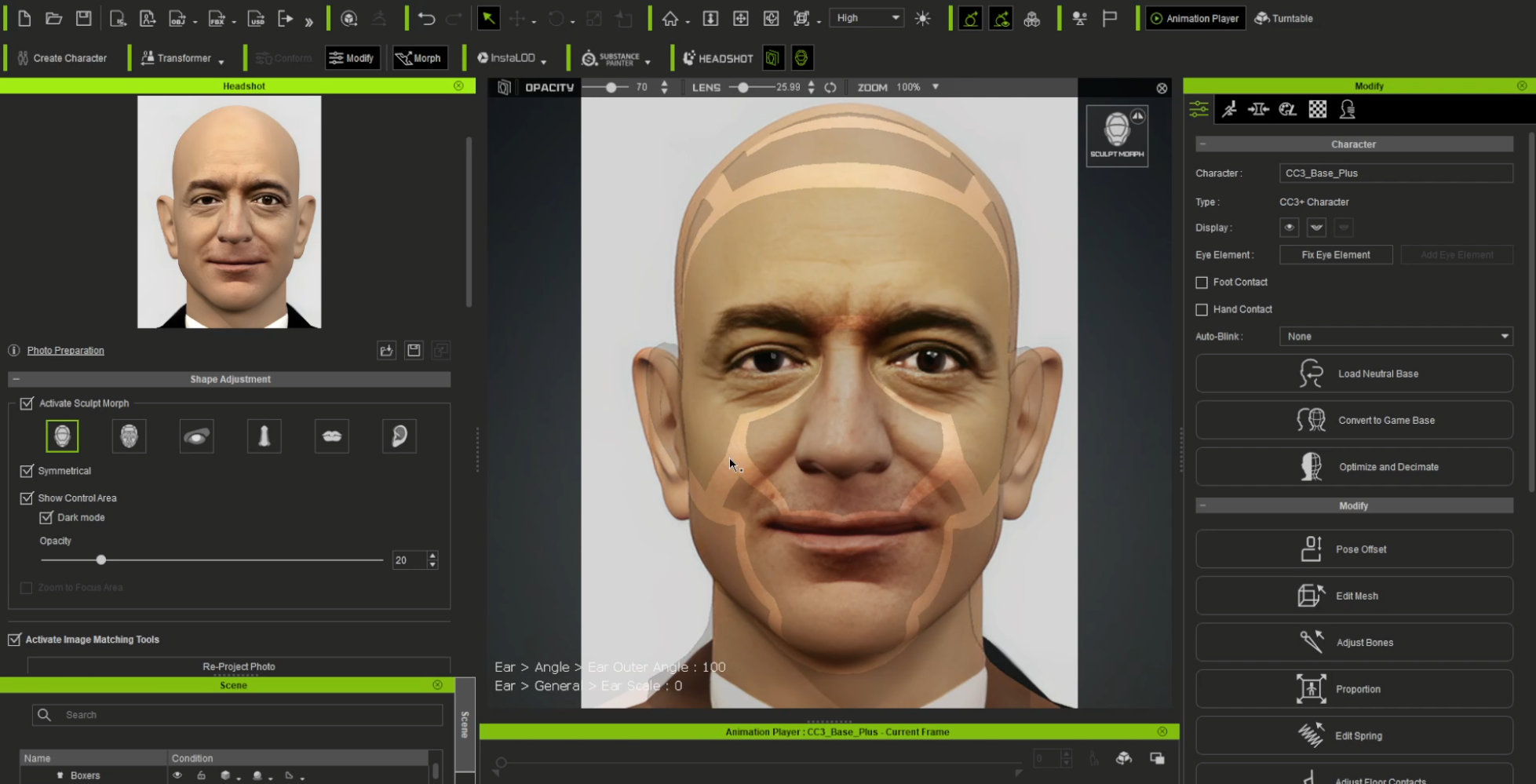Select the full head sculpt morph icon
1536x784 pixels.
[62, 436]
